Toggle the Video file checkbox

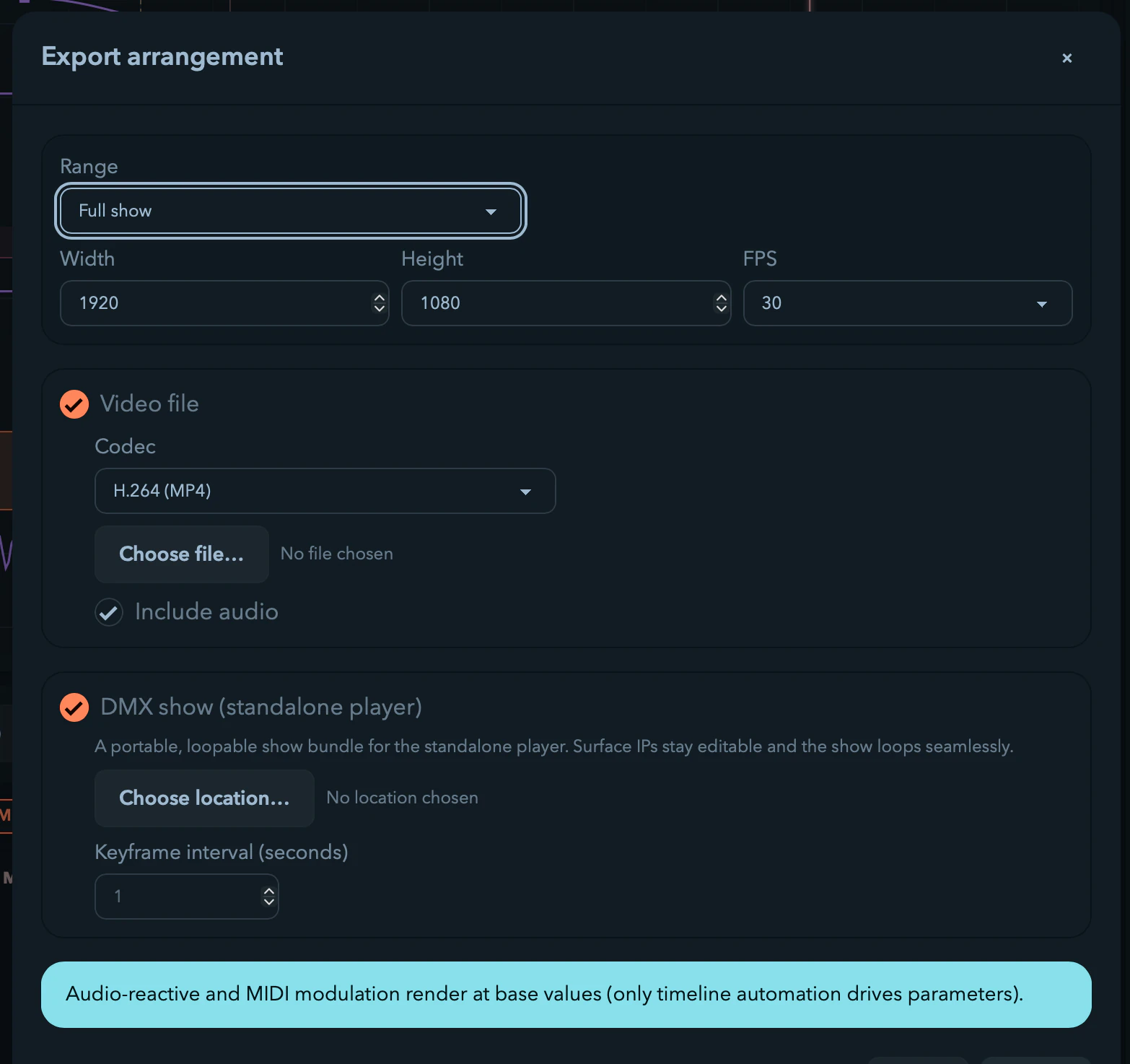pyautogui.click(x=74, y=404)
